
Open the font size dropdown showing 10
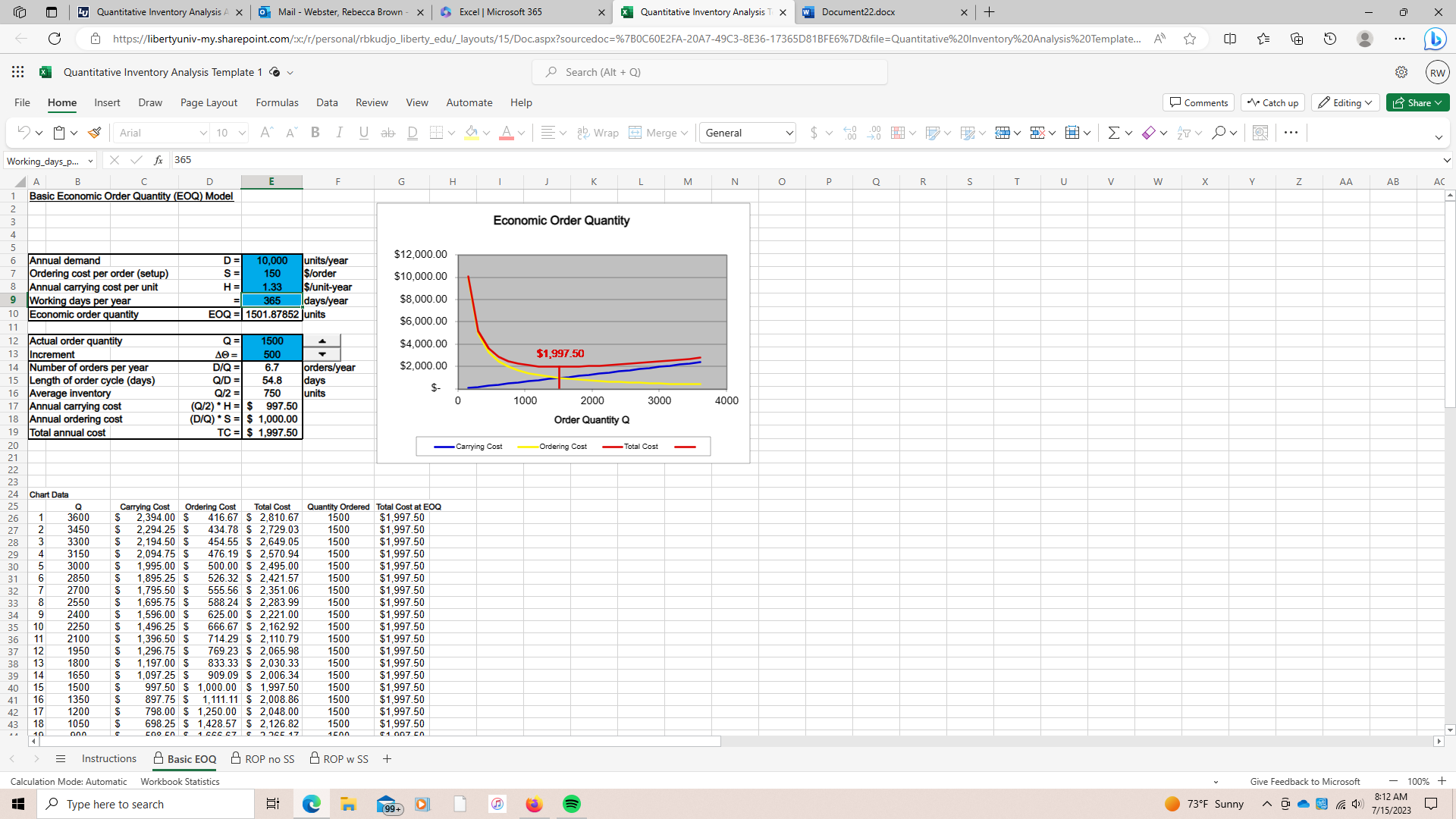(x=242, y=133)
